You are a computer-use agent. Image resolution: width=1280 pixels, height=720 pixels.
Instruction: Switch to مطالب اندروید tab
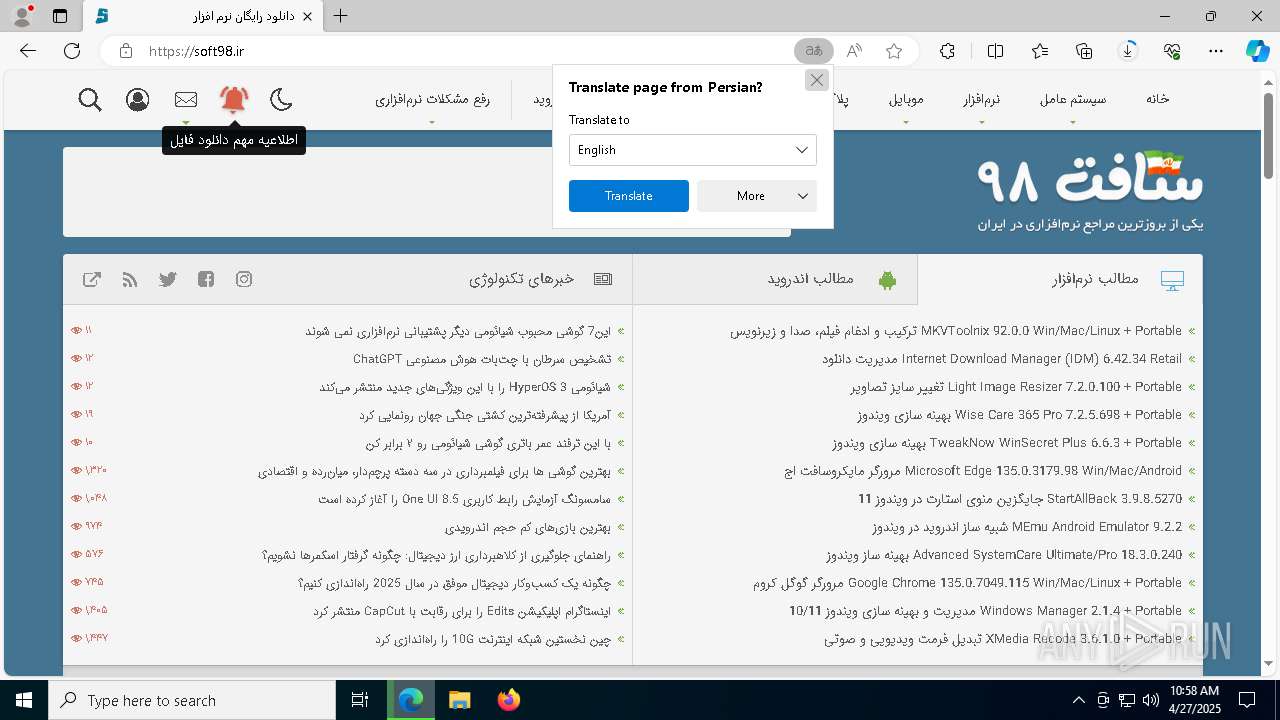775,279
